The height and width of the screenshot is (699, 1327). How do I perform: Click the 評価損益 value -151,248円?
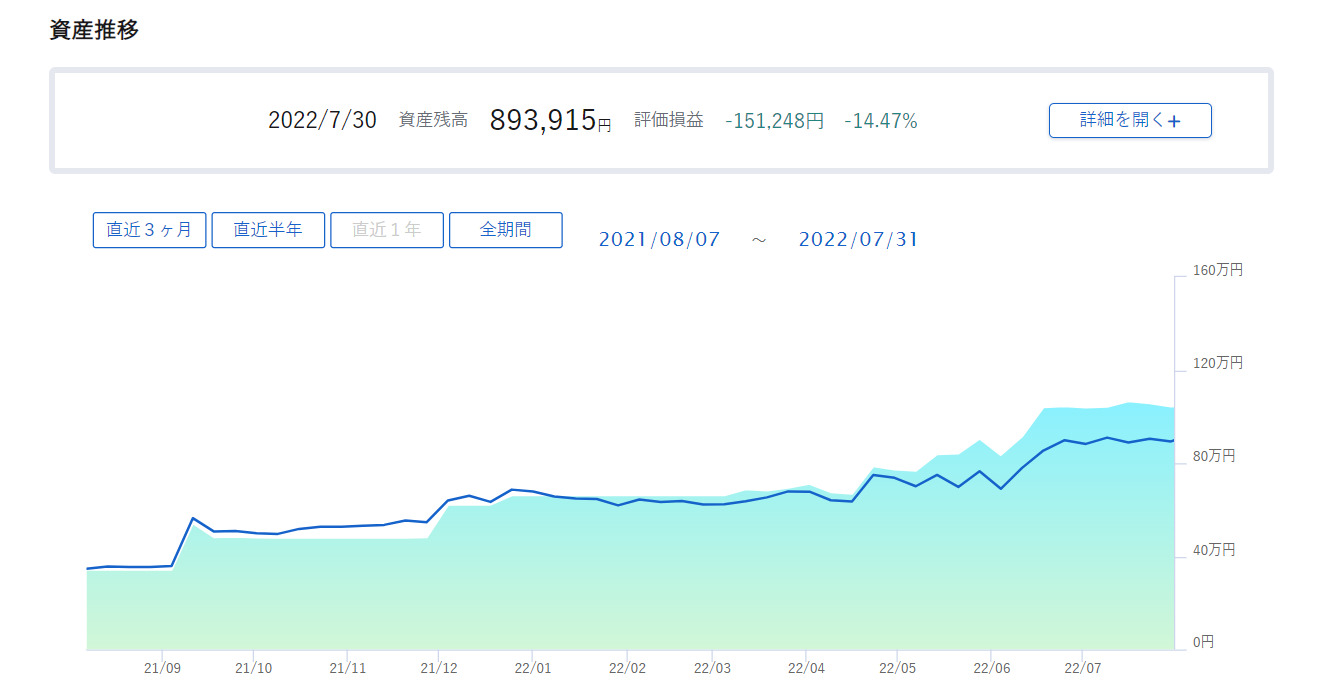(x=775, y=121)
